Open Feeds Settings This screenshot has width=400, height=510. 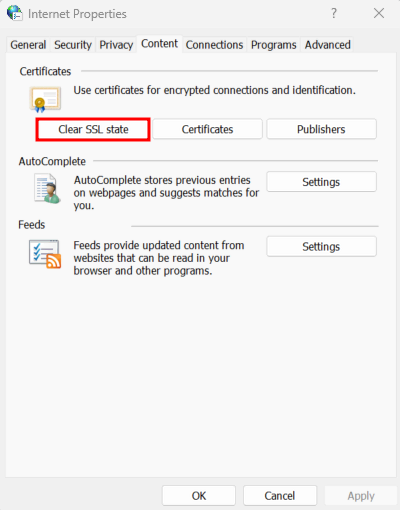tap(321, 247)
